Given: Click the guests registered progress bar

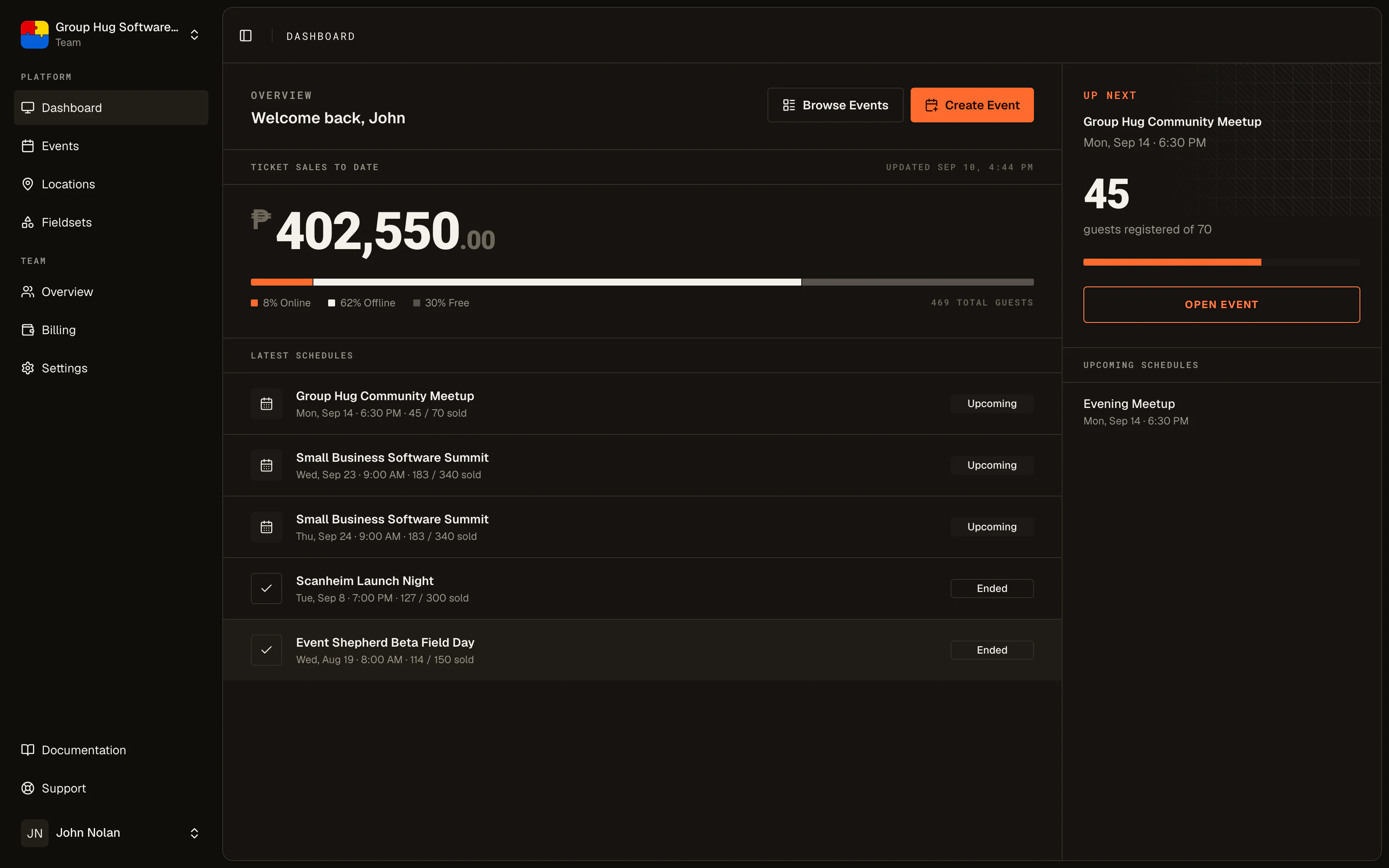Looking at the screenshot, I should pos(1221,262).
